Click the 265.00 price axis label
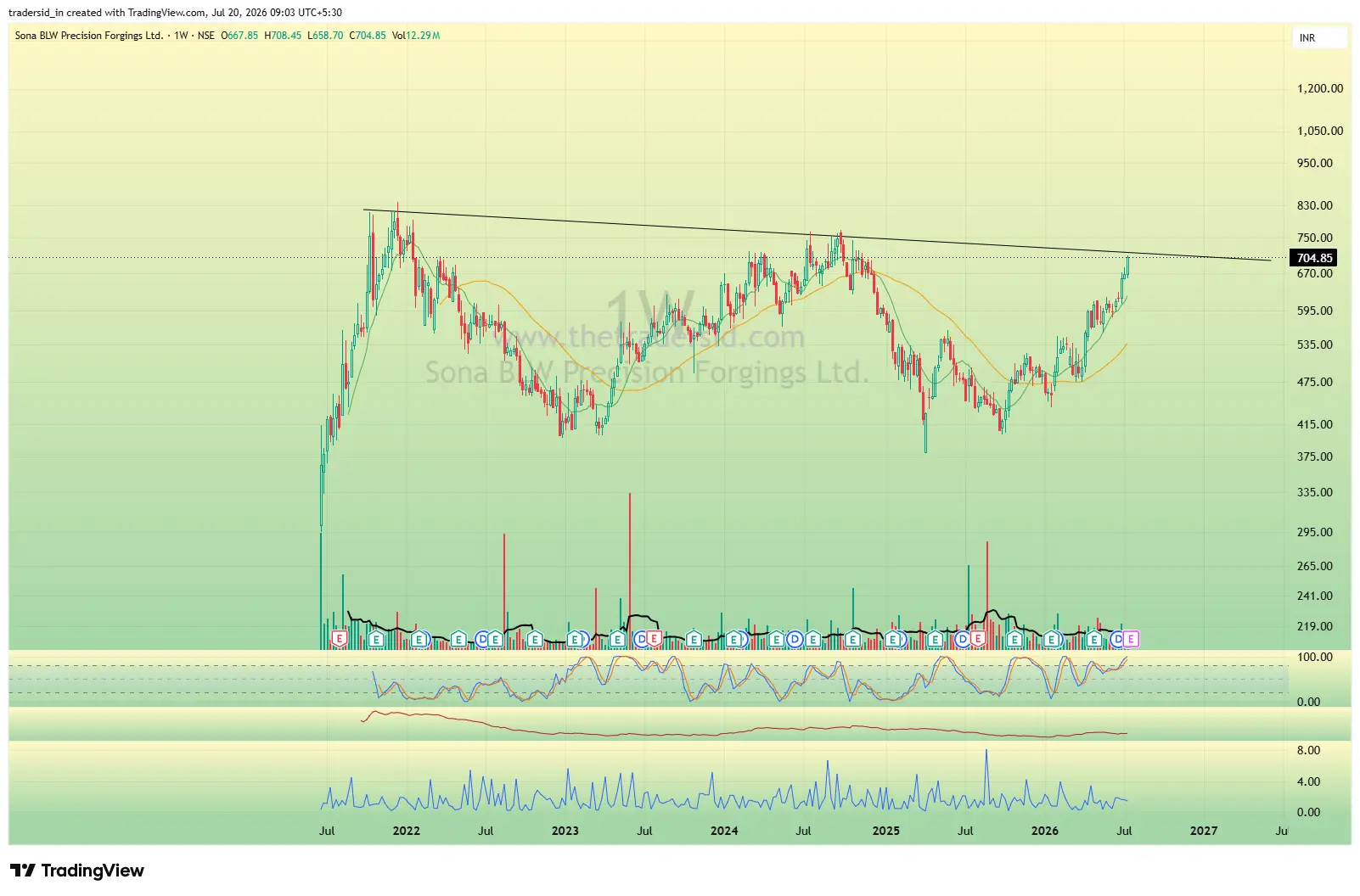The width and height of the screenshot is (1360, 896). [x=1315, y=566]
